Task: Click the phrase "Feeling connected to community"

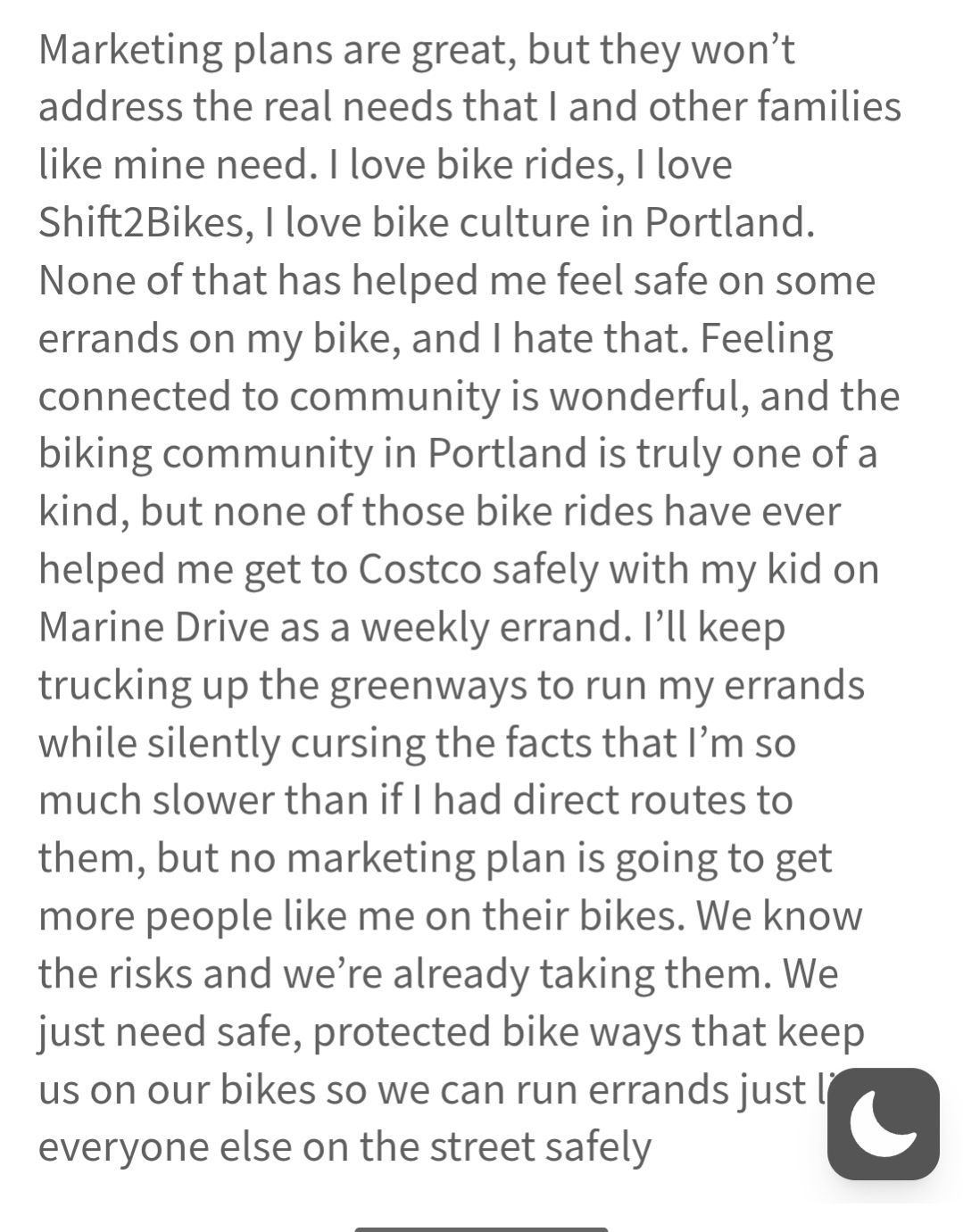Action: (x=769, y=338)
